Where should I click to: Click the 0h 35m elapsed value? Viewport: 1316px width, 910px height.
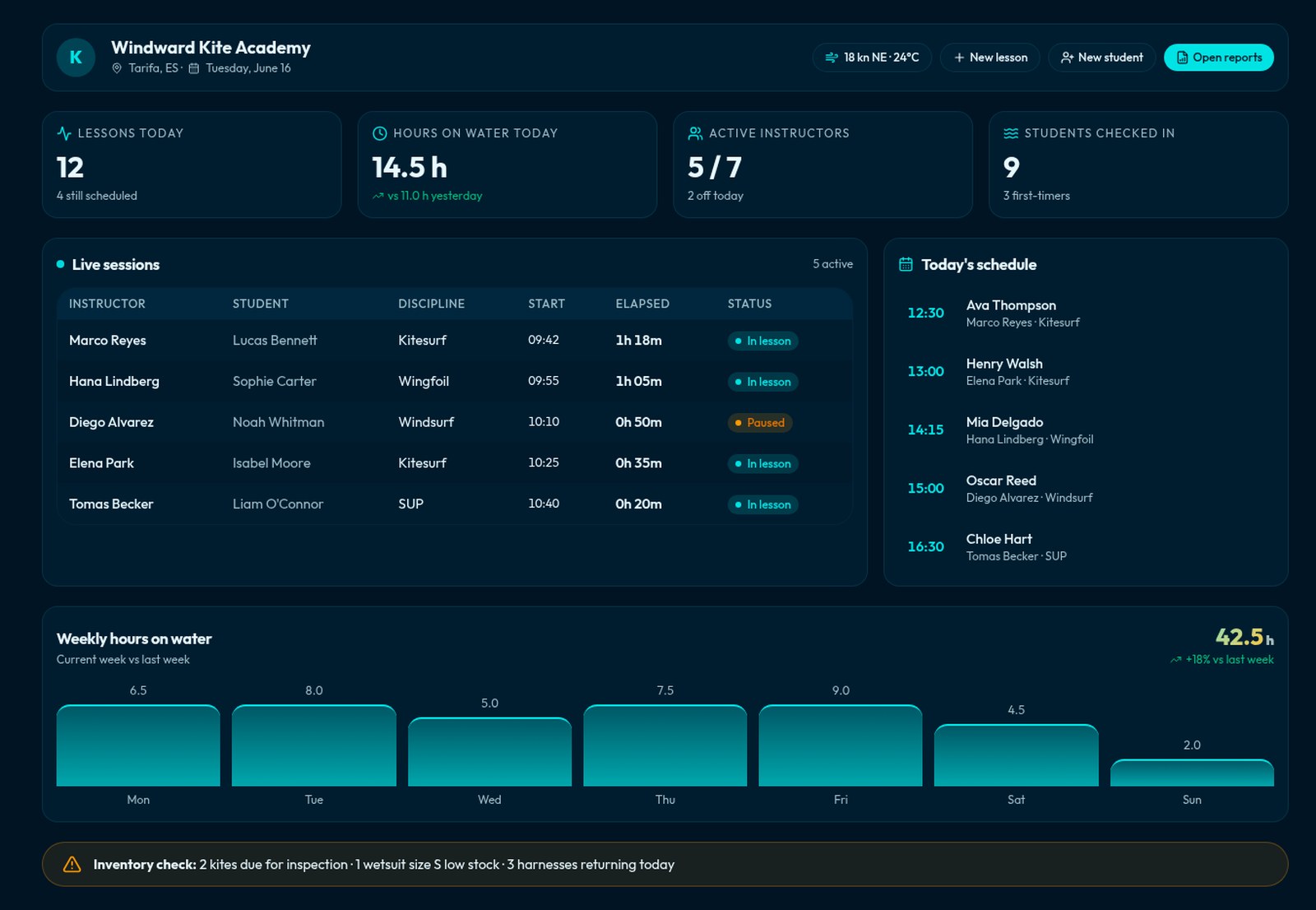[x=638, y=463]
